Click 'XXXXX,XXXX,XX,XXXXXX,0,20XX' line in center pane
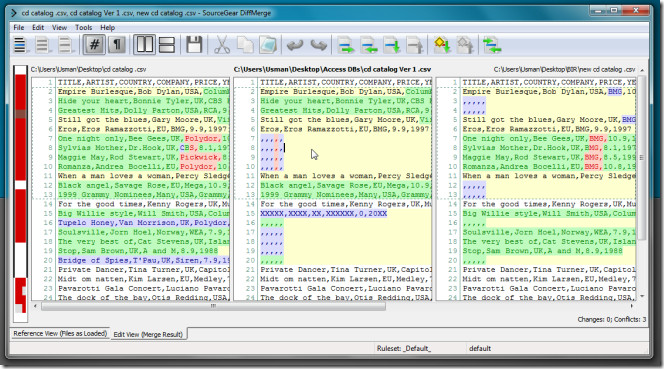This screenshot has height=369, width=664. [x=324, y=214]
